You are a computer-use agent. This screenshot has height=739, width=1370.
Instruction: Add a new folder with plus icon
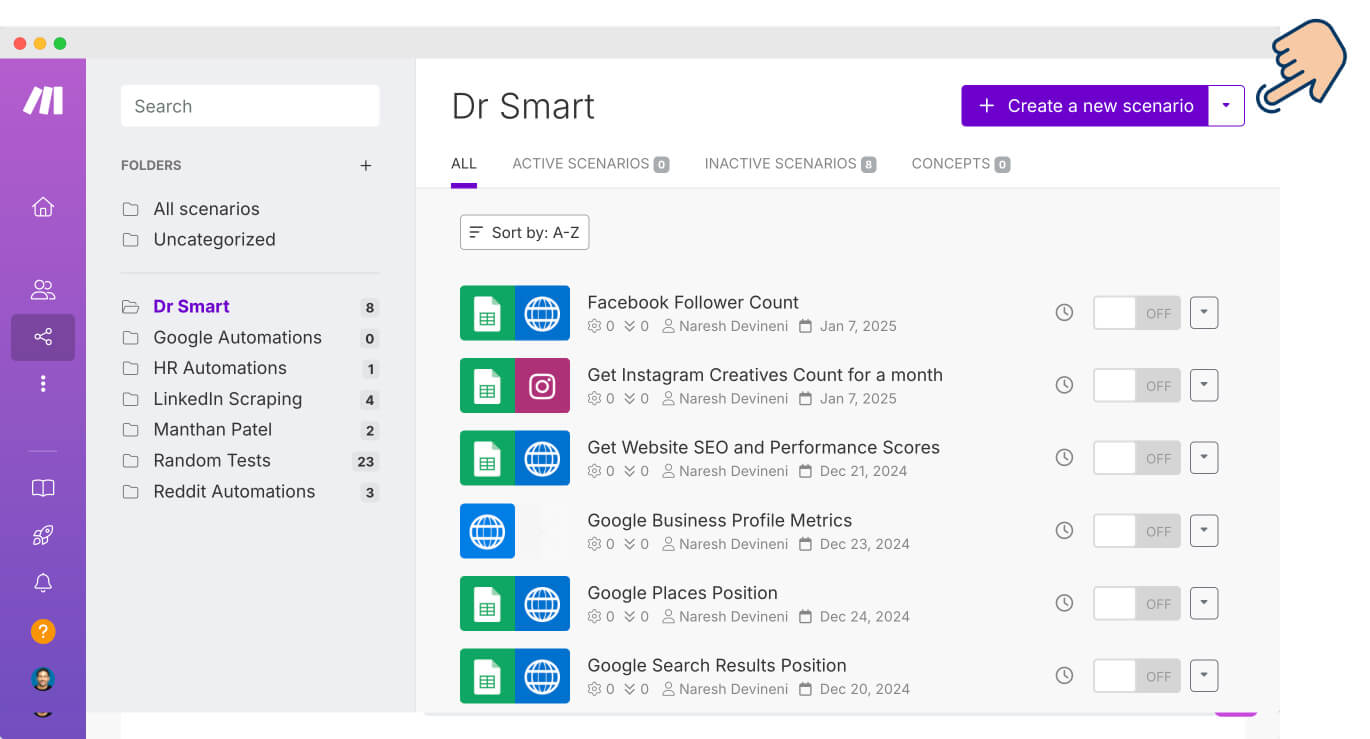point(366,165)
